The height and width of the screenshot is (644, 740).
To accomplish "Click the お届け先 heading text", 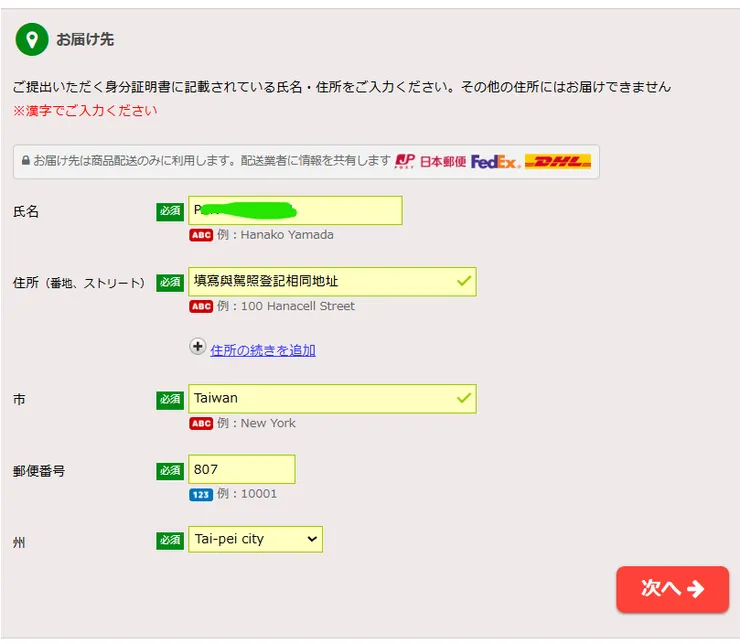I will click(85, 40).
